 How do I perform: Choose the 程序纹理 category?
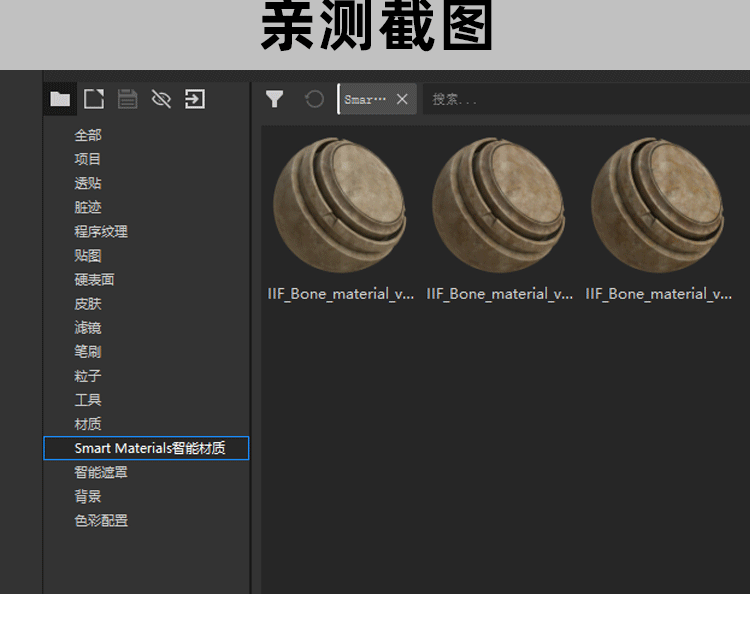tap(101, 231)
